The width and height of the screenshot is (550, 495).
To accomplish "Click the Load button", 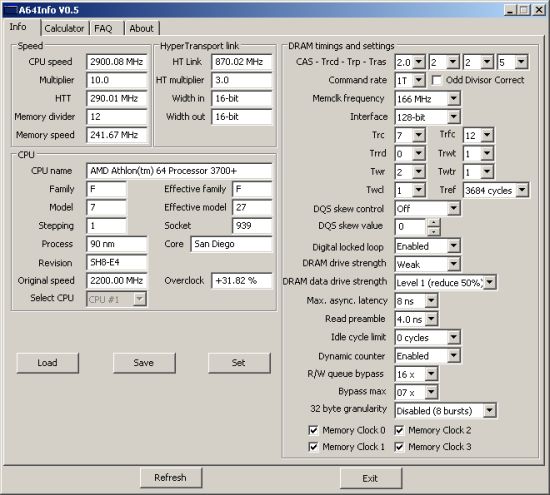I will coord(47,363).
